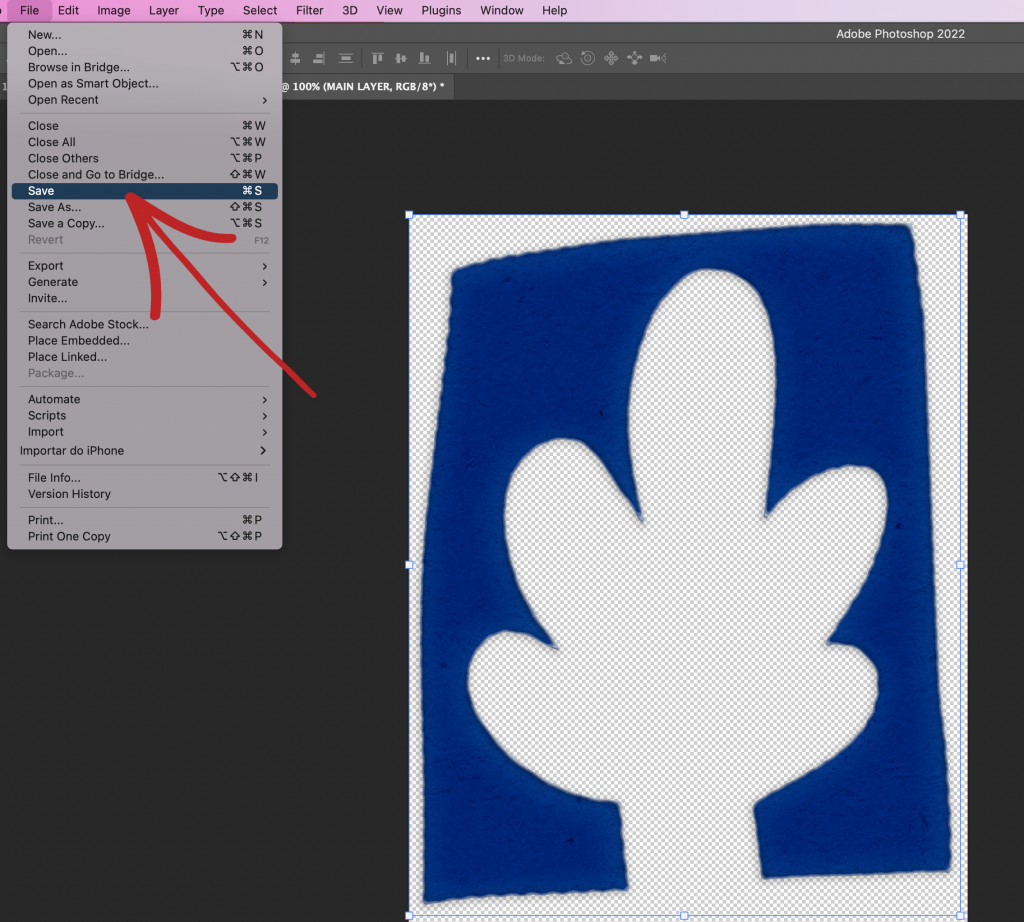Select the 3D rotate camera icon
Screen dimensions: 1024x922
click(x=564, y=58)
